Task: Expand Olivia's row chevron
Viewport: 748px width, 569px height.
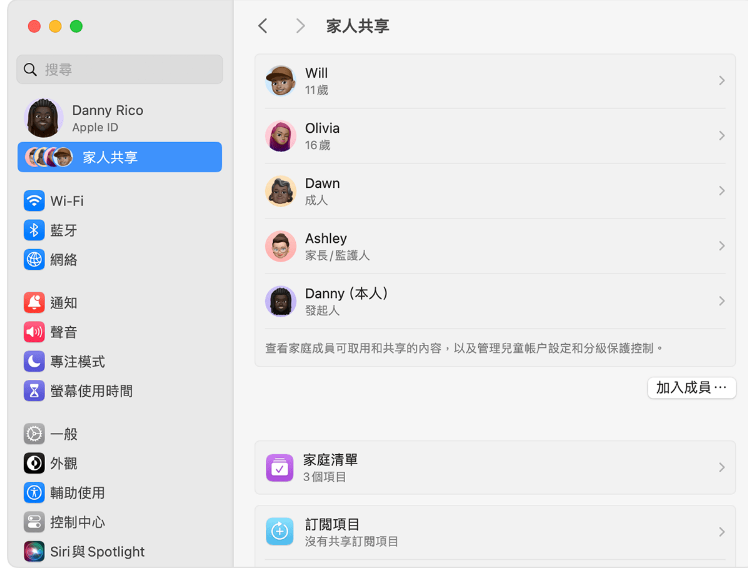Action: [721, 136]
